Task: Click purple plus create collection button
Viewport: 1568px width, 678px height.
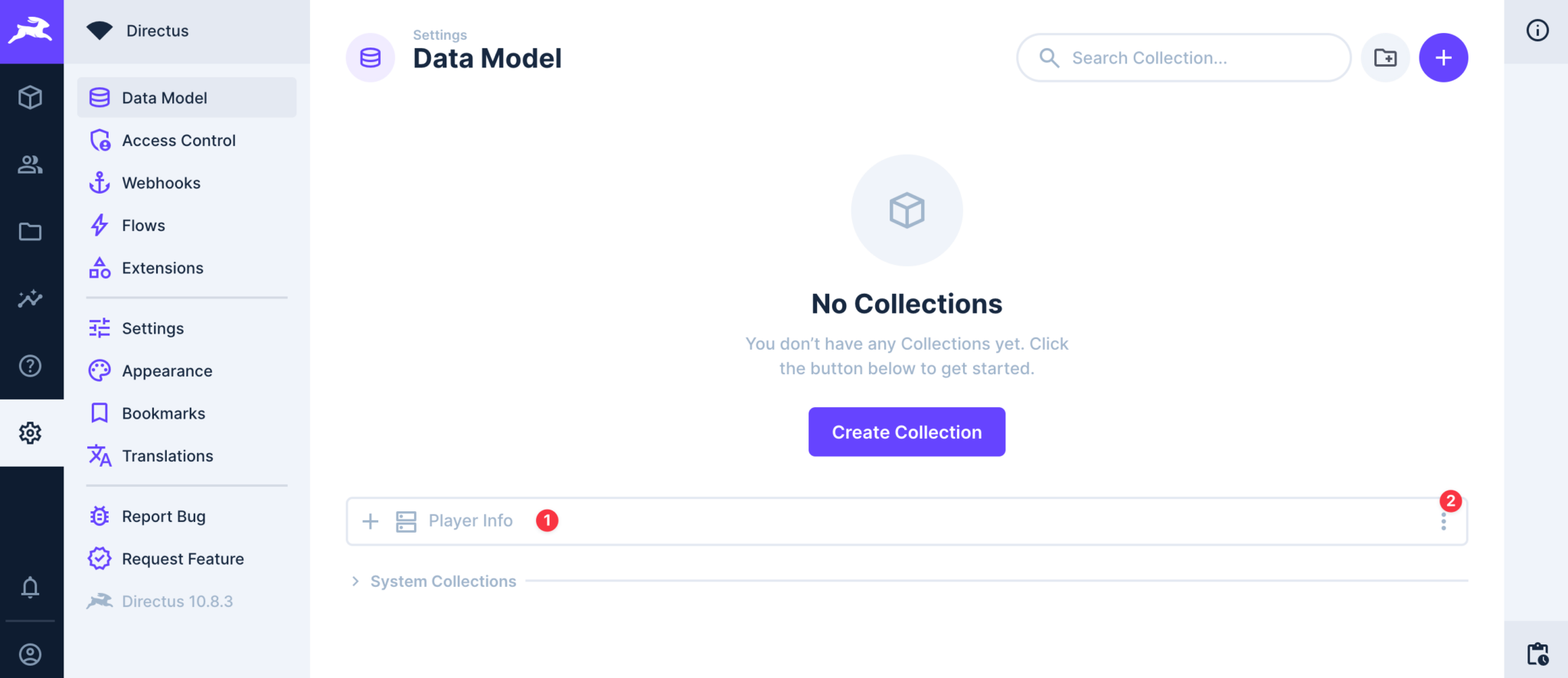Action: click(x=1443, y=57)
